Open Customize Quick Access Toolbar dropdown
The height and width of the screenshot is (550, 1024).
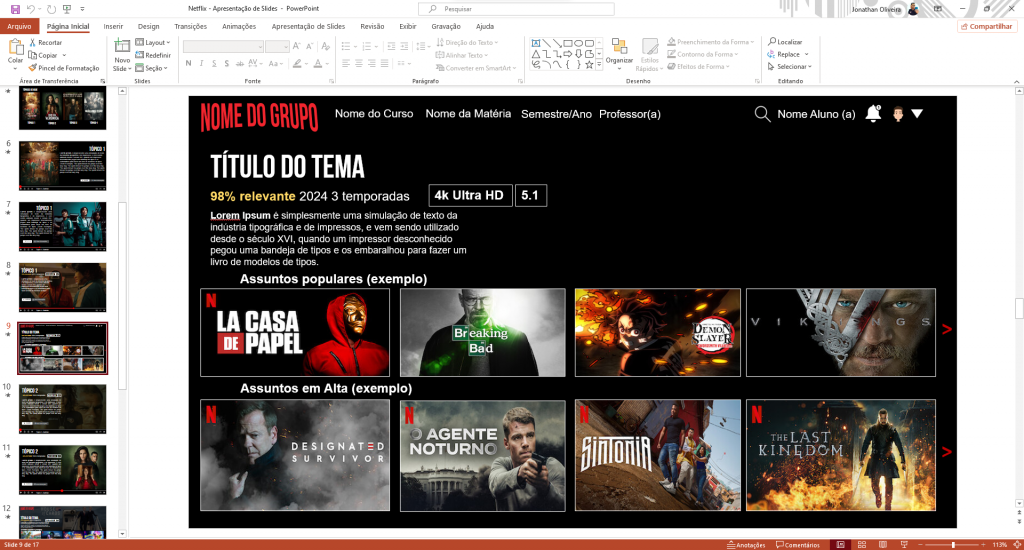(x=82, y=9)
